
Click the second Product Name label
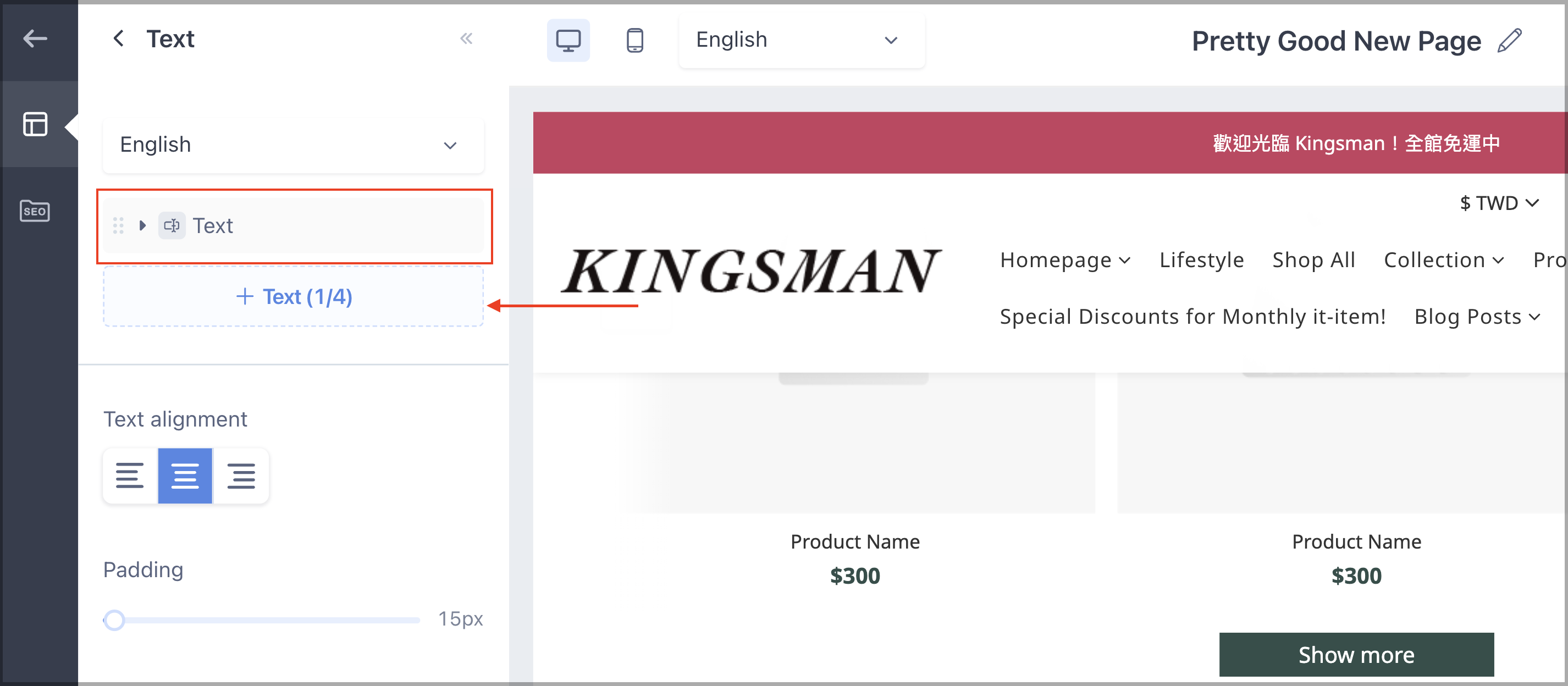click(x=1356, y=542)
